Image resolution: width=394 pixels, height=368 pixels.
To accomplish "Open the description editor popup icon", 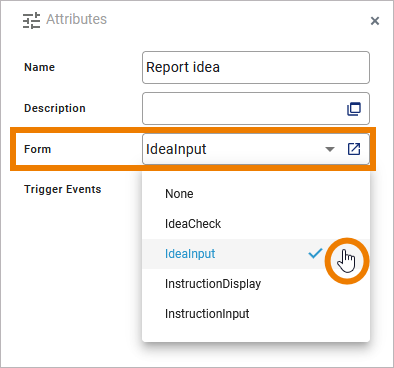I will point(354,109).
